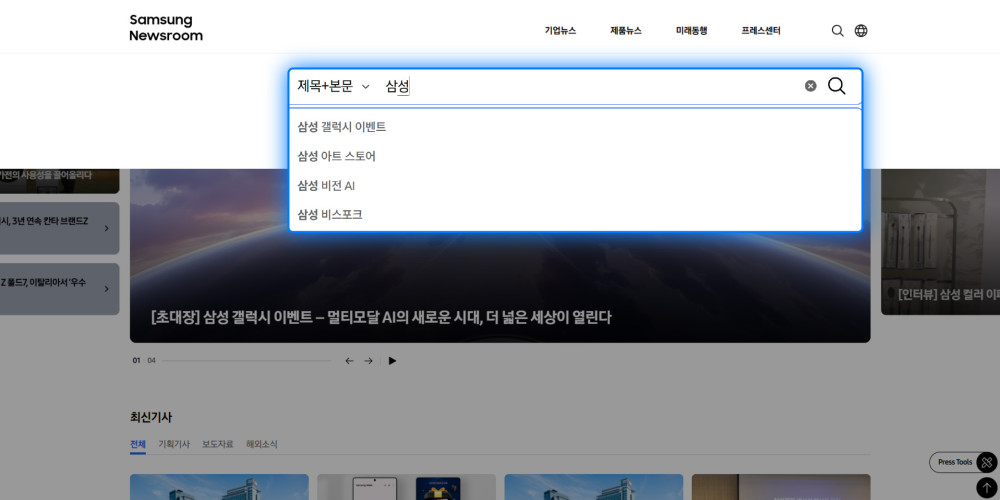Switch to the 보도자료 tab
Viewport: 1000px width, 500px height.
(x=217, y=444)
